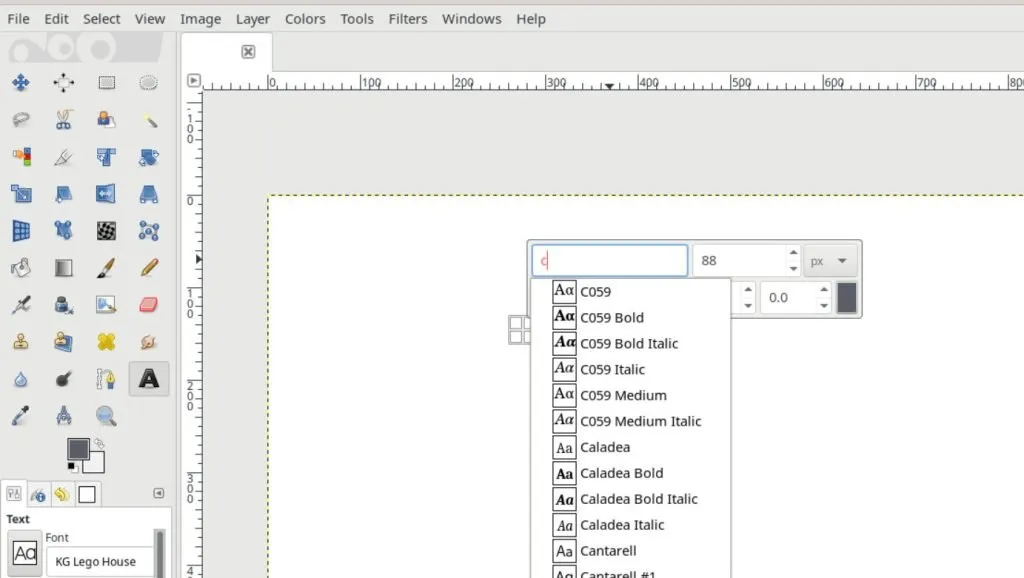Open the Tools menu

[x=357, y=19]
